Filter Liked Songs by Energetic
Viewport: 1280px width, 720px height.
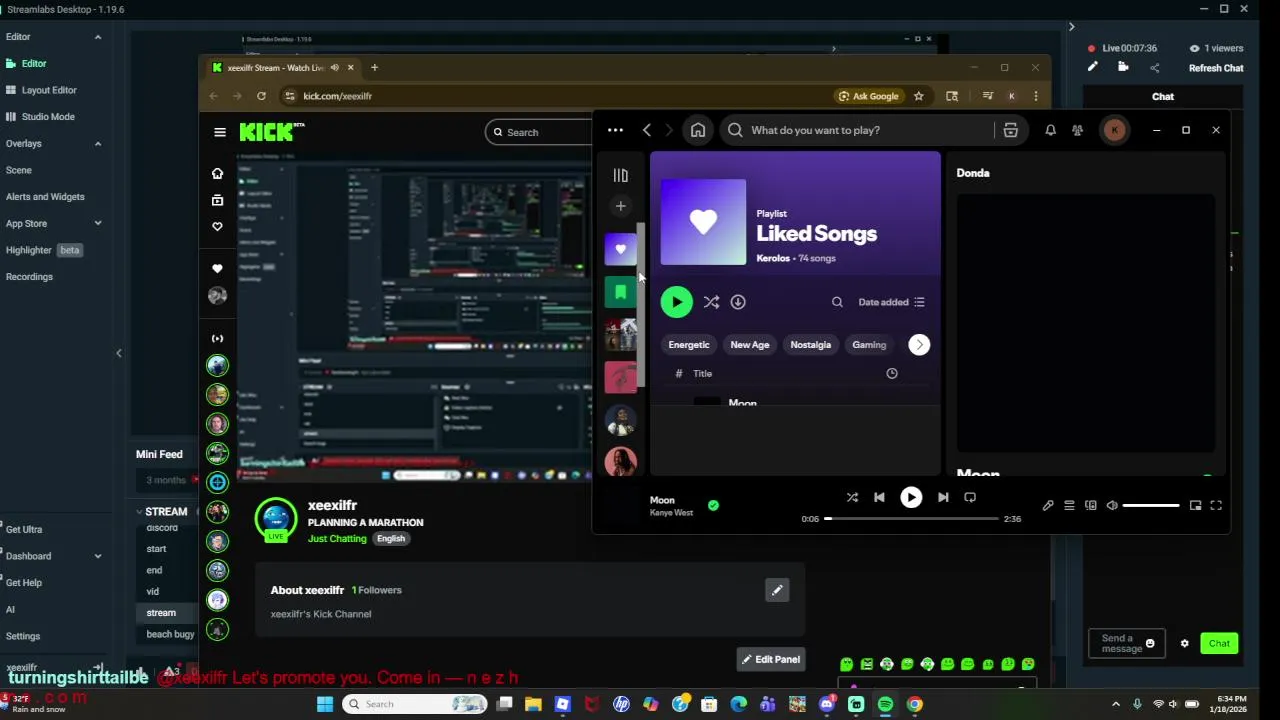point(689,345)
